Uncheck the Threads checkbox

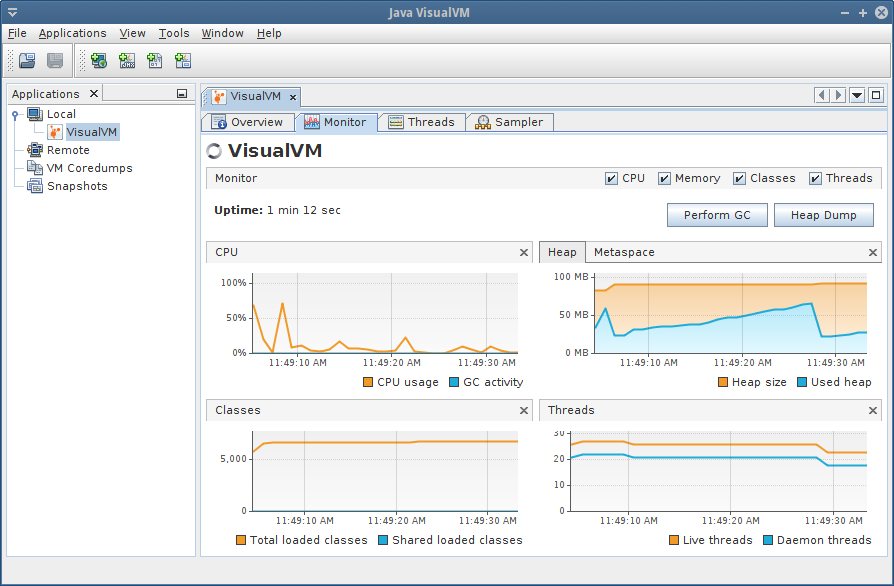[x=815, y=178]
